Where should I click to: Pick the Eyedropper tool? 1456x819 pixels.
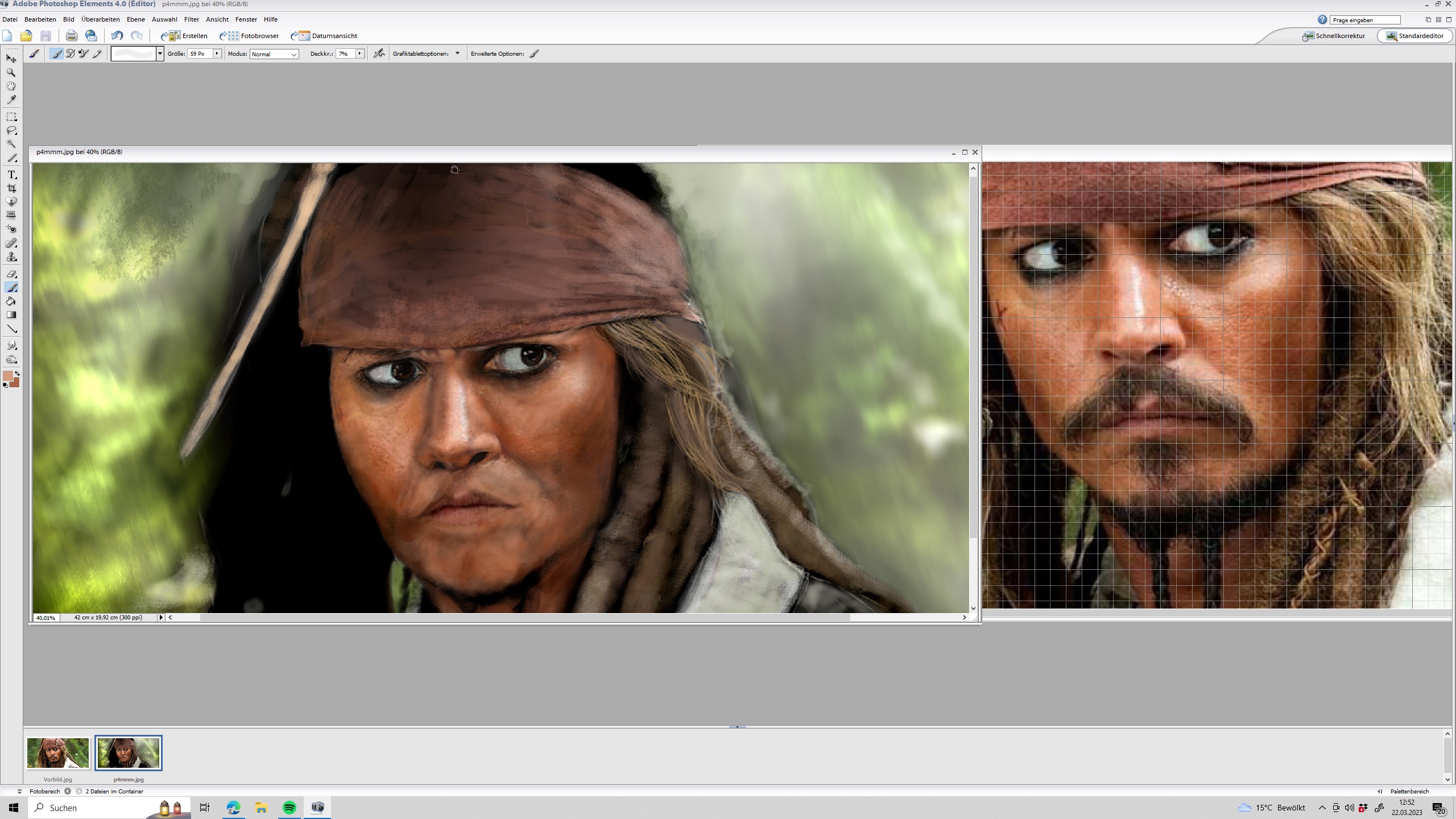[x=11, y=100]
